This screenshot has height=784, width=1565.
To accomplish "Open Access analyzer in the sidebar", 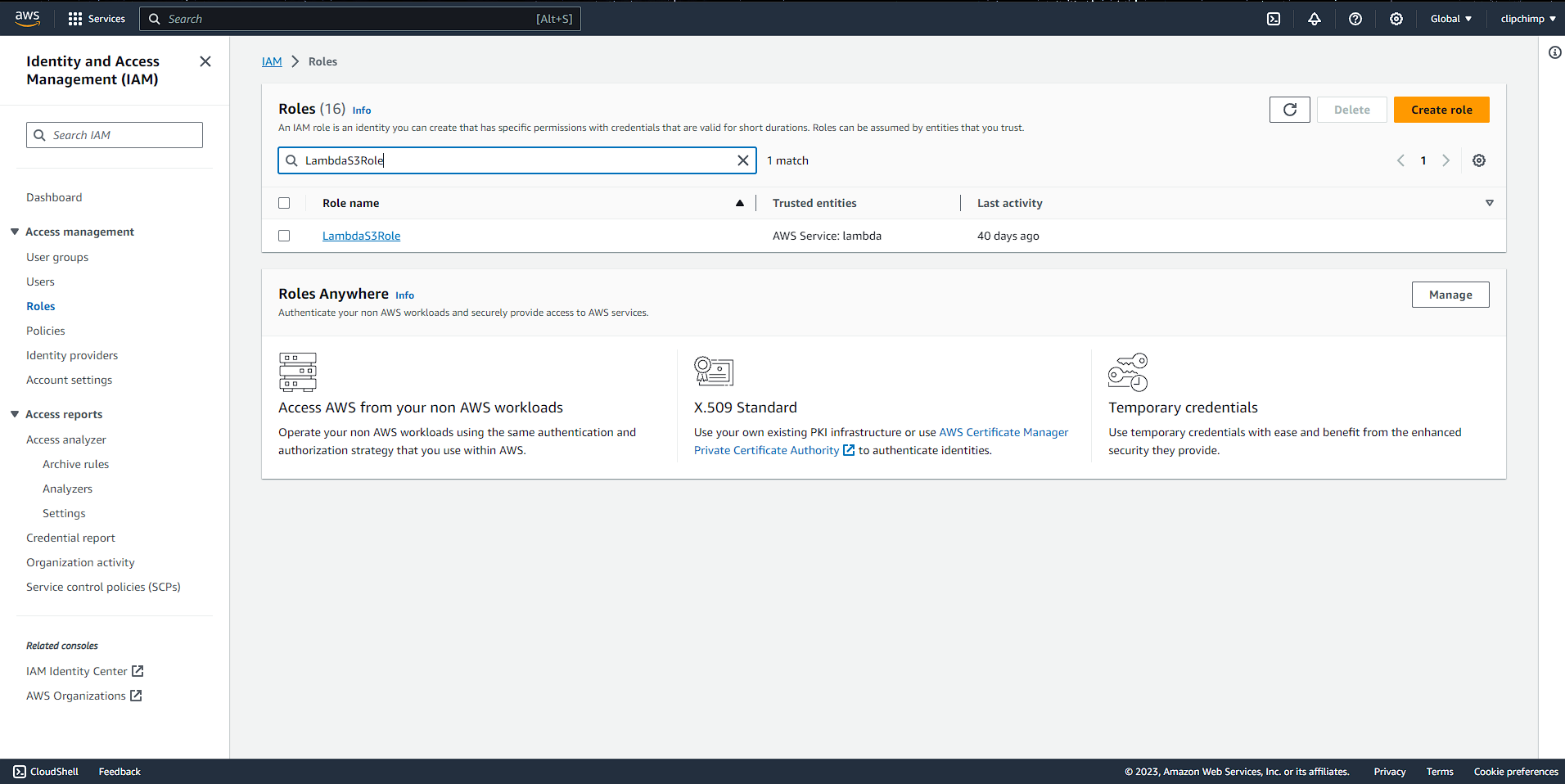I will click(x=66, y=439).
